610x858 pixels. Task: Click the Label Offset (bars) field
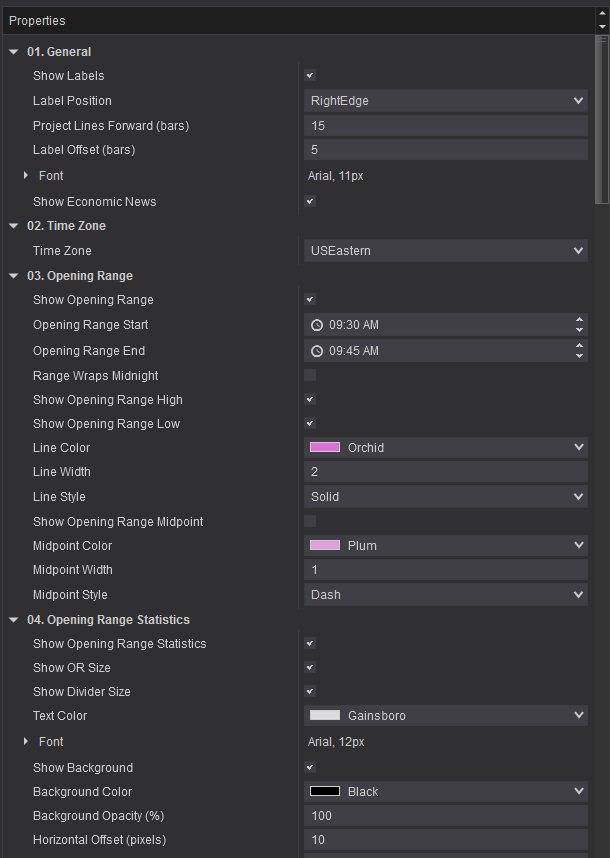coord(446,150)
